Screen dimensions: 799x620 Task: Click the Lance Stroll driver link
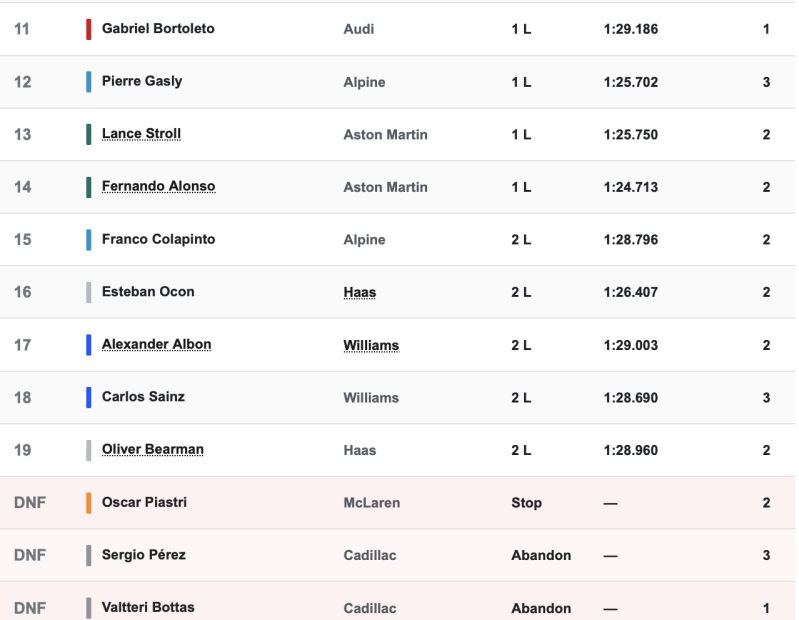point(141,133)
